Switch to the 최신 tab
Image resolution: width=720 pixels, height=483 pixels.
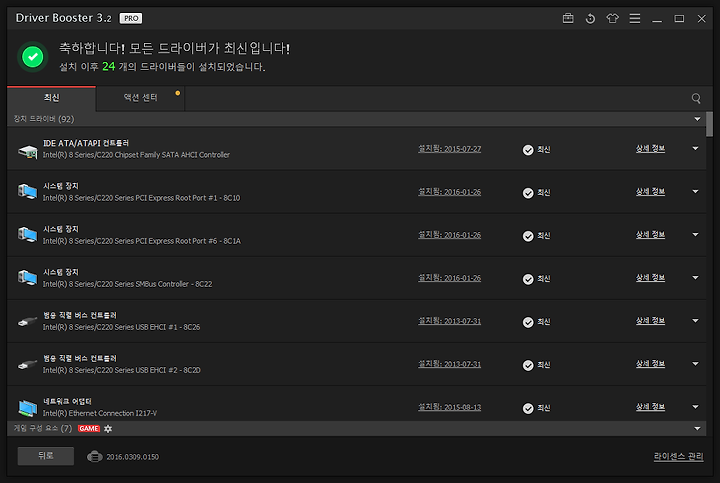(x=51, y=98)
